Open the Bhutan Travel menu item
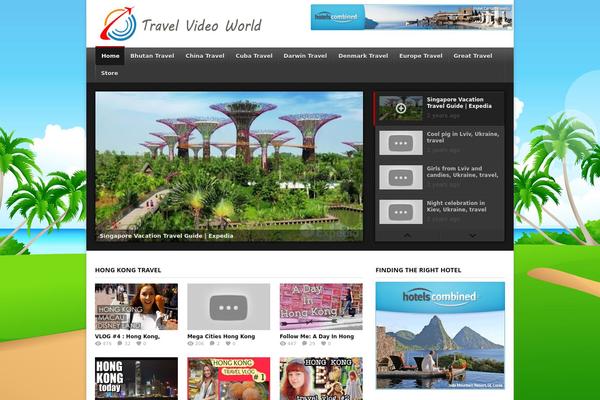This screenshot has width=600, height=400. click(152, 56)
